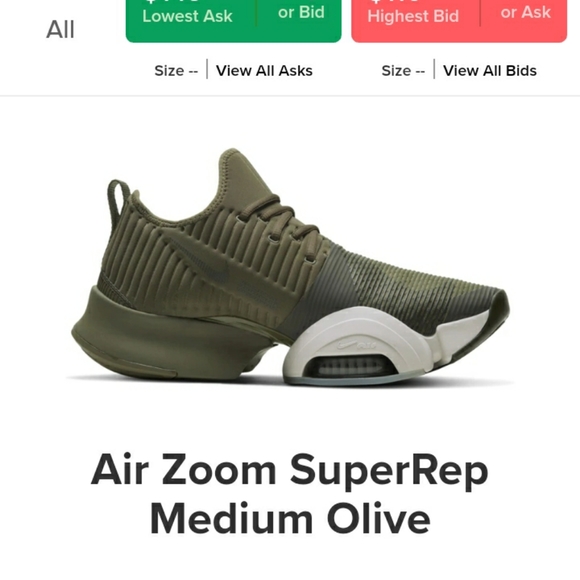
Task: Open the All sizes selector
Action: [x=60, y=29]
